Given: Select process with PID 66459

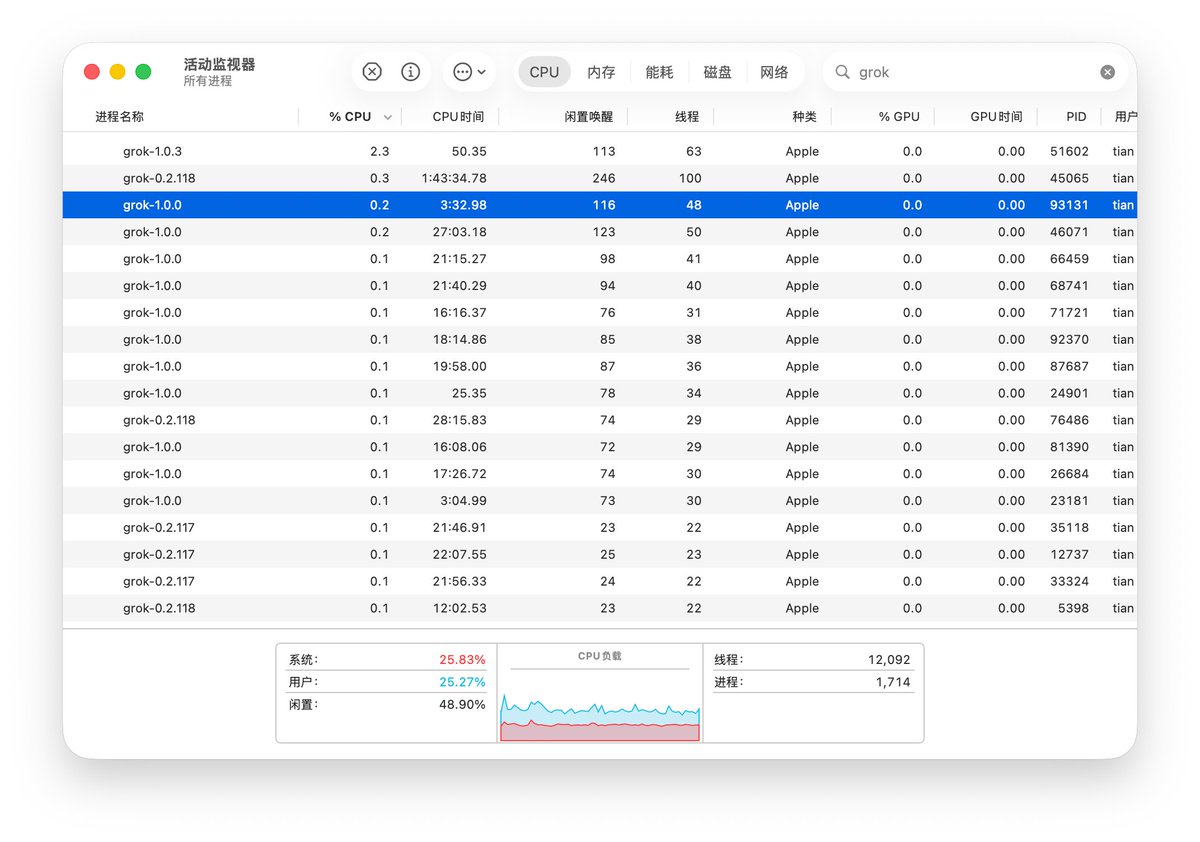Looking at the screenshot, I should coord(600,259).
